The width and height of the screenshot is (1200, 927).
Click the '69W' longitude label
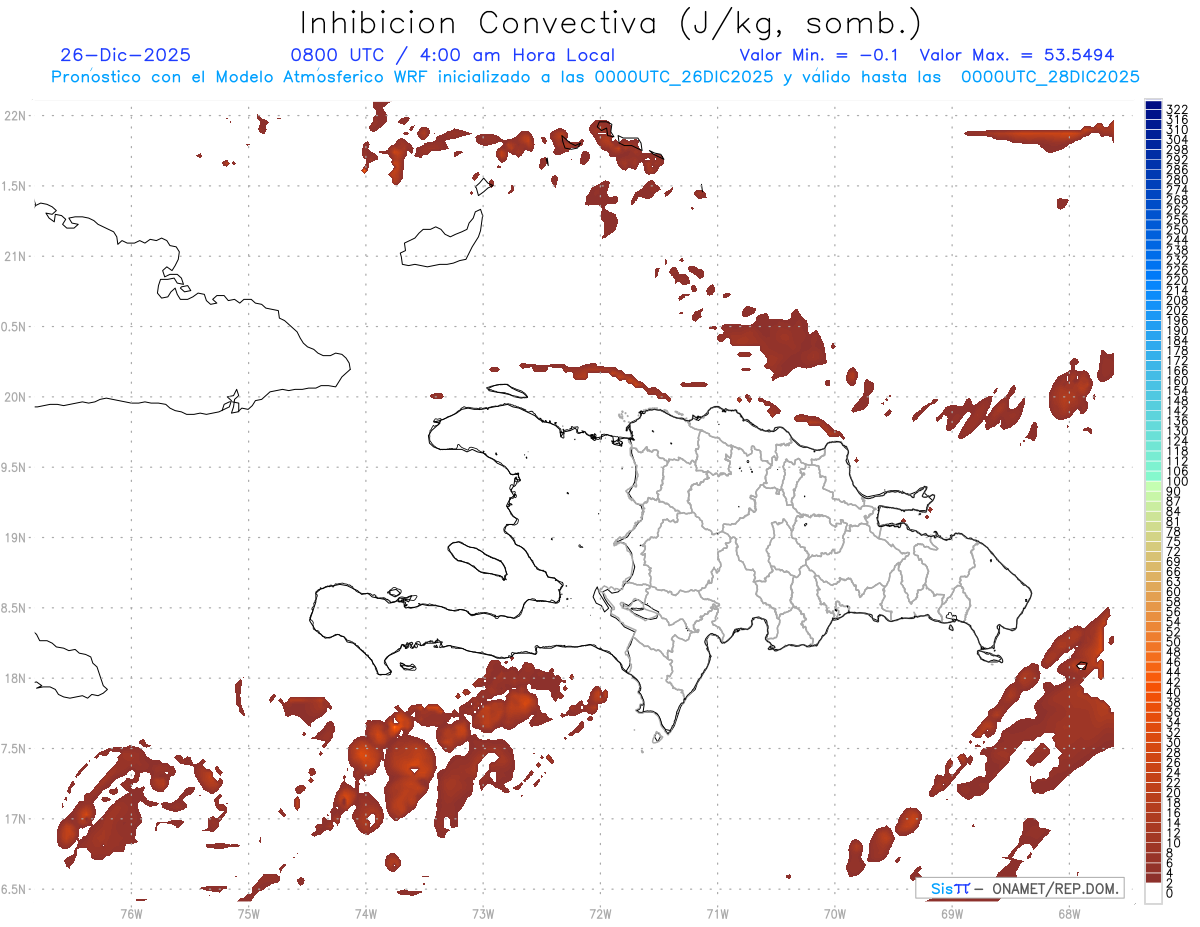pos(951,913)
